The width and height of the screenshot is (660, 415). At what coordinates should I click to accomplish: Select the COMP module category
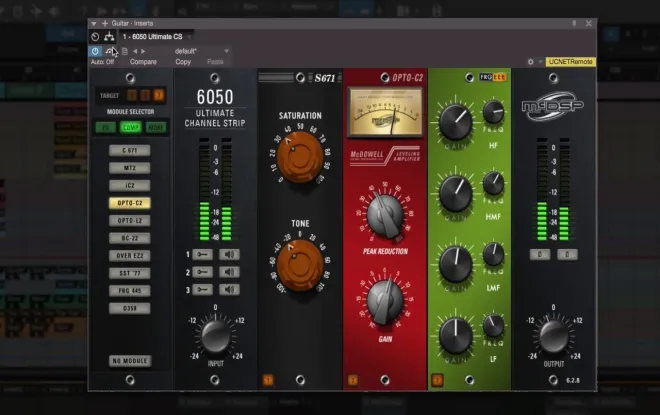point(130,127)
